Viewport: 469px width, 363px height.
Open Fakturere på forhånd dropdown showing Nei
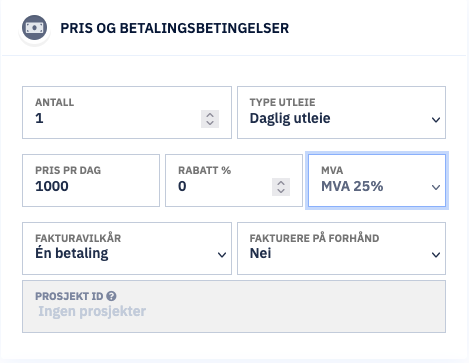341,249
